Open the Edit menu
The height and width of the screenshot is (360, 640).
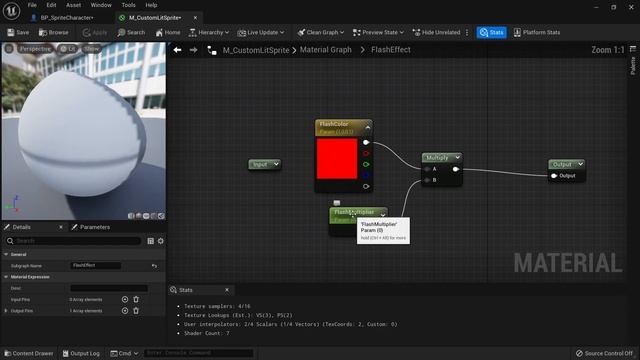tap(51, 5)
